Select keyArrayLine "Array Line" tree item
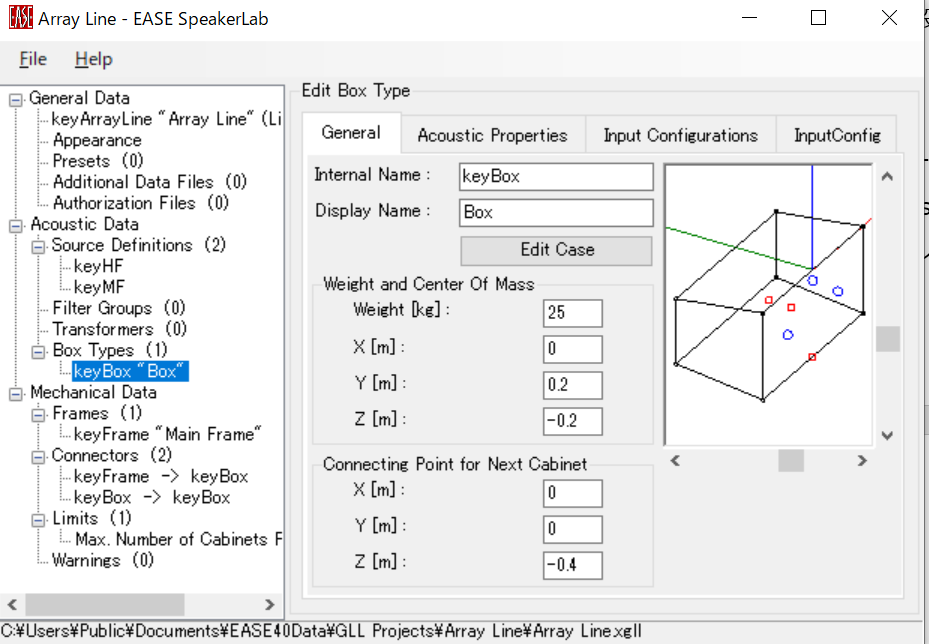Image resolution: width=929 pixels, height=644 pixels. click(166, 119)
